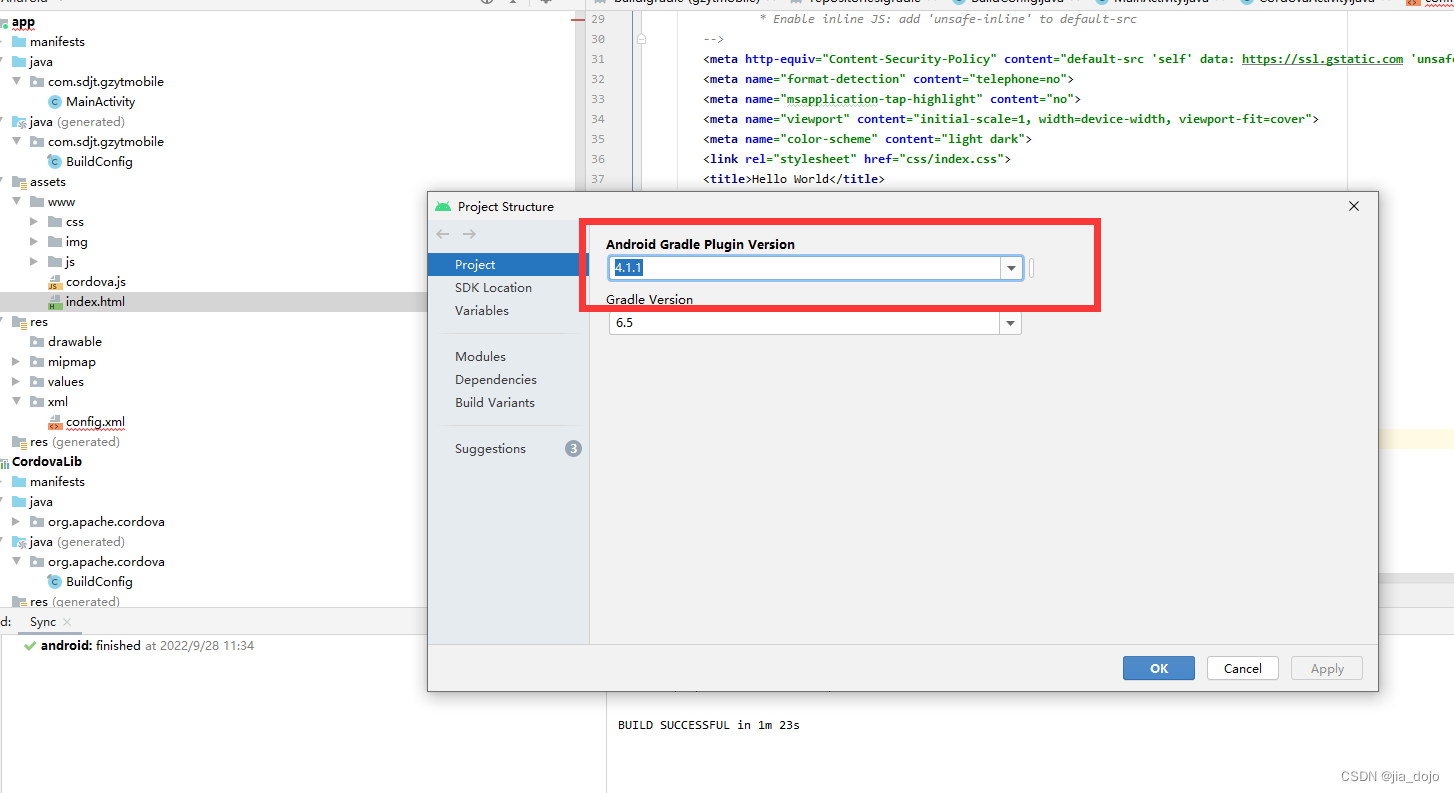The image size is (1454, 793).
Task: Click the Android icon in Project Structure titlebar
Action: tap(443, 206)
